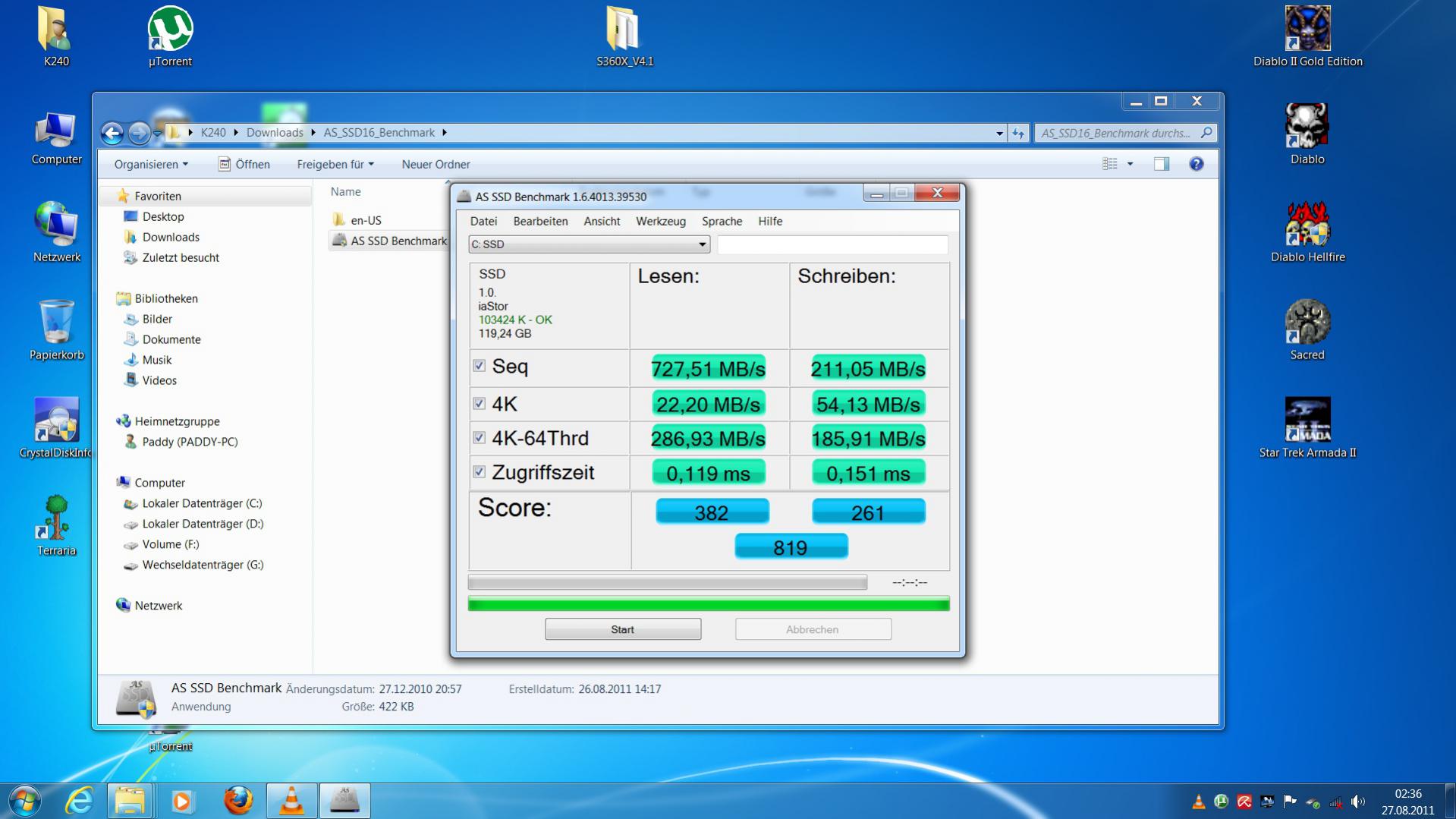Open the CrystalDiskInfo desktop shortcut
This screenshot has height=819, width=1456.
tap(56, 428)
